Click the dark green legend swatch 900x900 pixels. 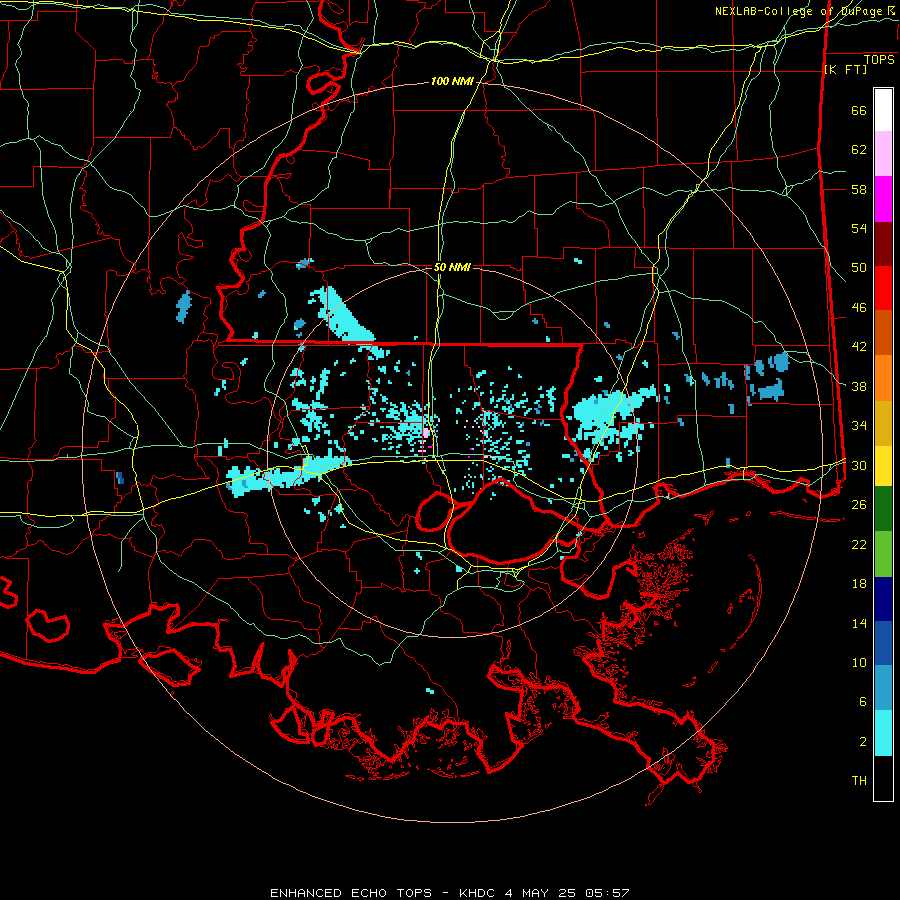click(883, 509)
